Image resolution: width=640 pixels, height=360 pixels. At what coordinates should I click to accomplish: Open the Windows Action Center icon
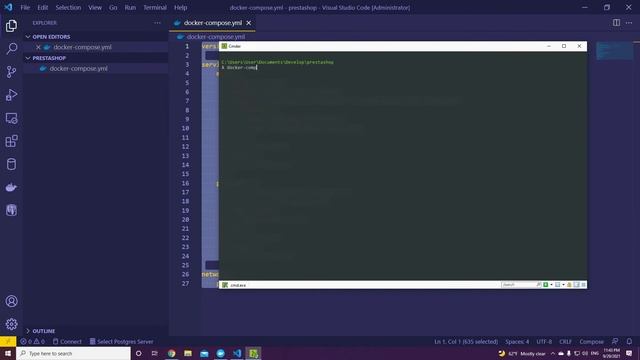pyautogui.click(x=629, y=353)
